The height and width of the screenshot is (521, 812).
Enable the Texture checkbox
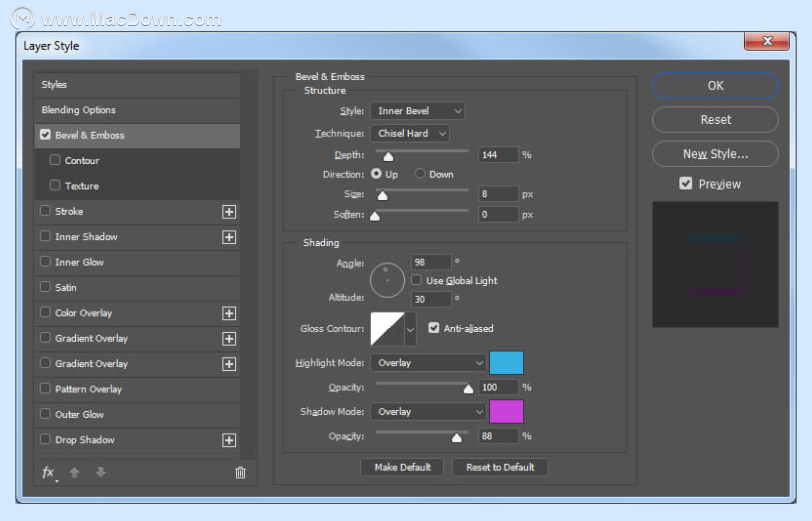point(55,185)
